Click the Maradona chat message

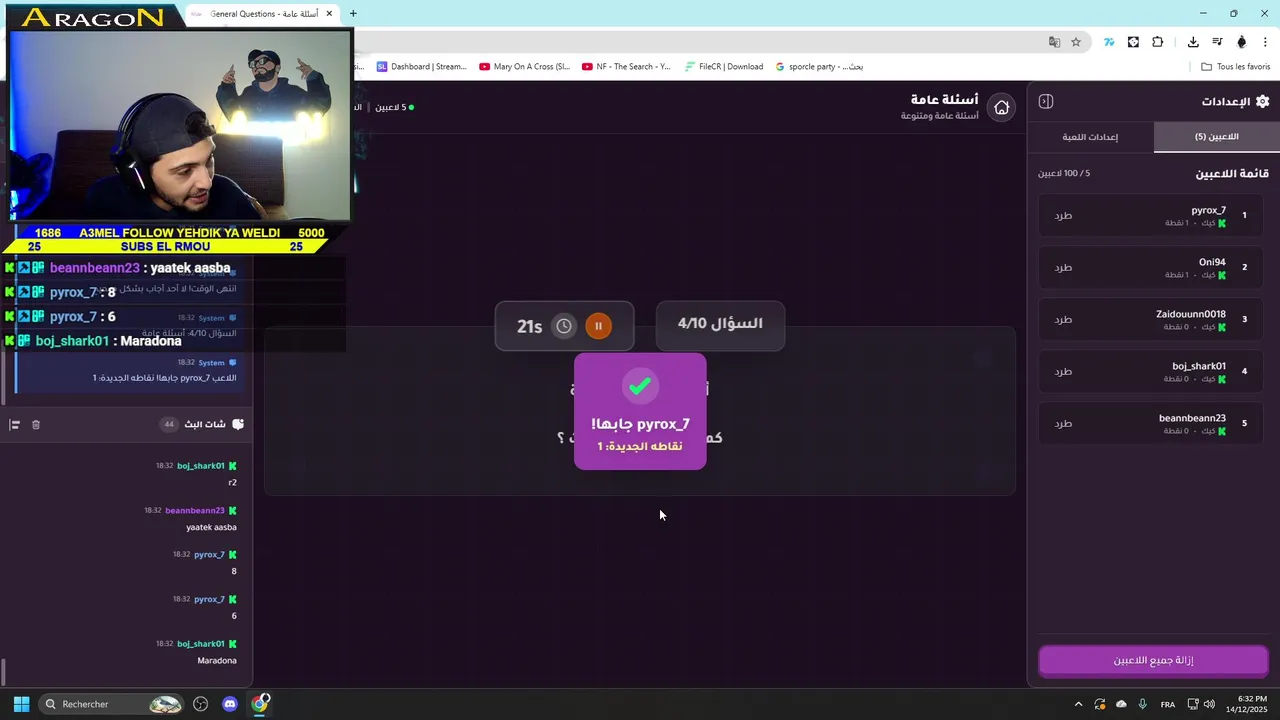click(x=217, y=661)
